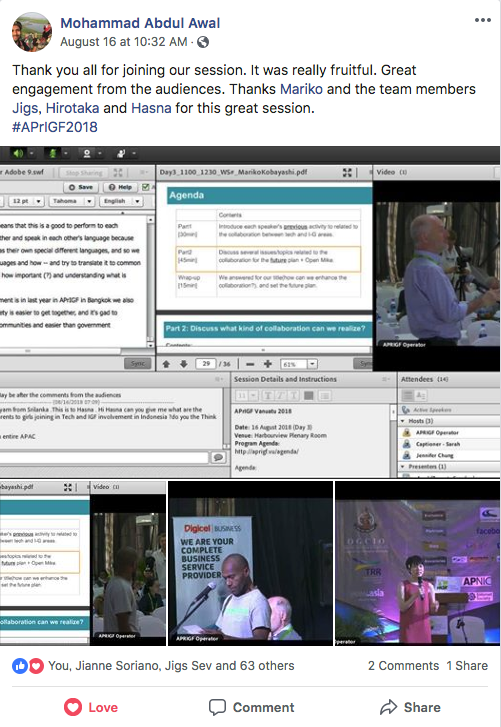This screenshot has height=727, width=501.
Task: Open the woman in pink dress photo
Action: (418, 563)
